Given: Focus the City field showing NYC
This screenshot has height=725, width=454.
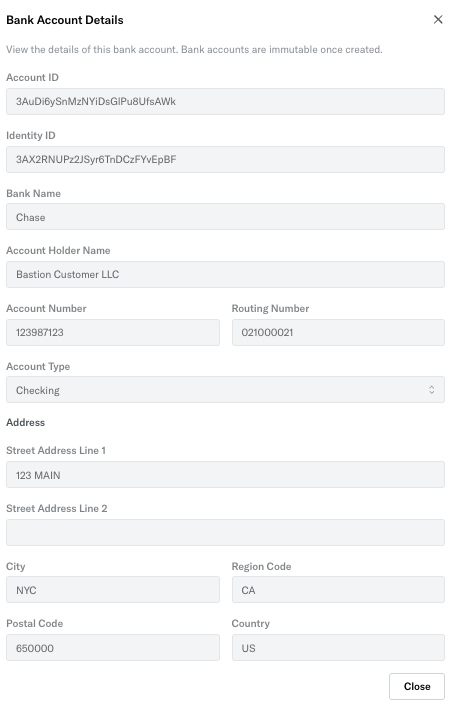Looking at the screenshot, I should pyautogui.click(x=113, y=590).
